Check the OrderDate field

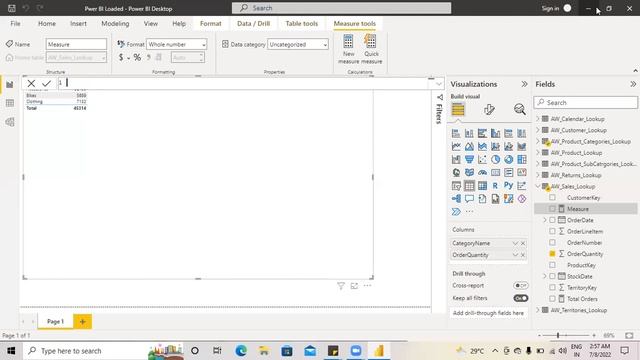click(552, 220)
